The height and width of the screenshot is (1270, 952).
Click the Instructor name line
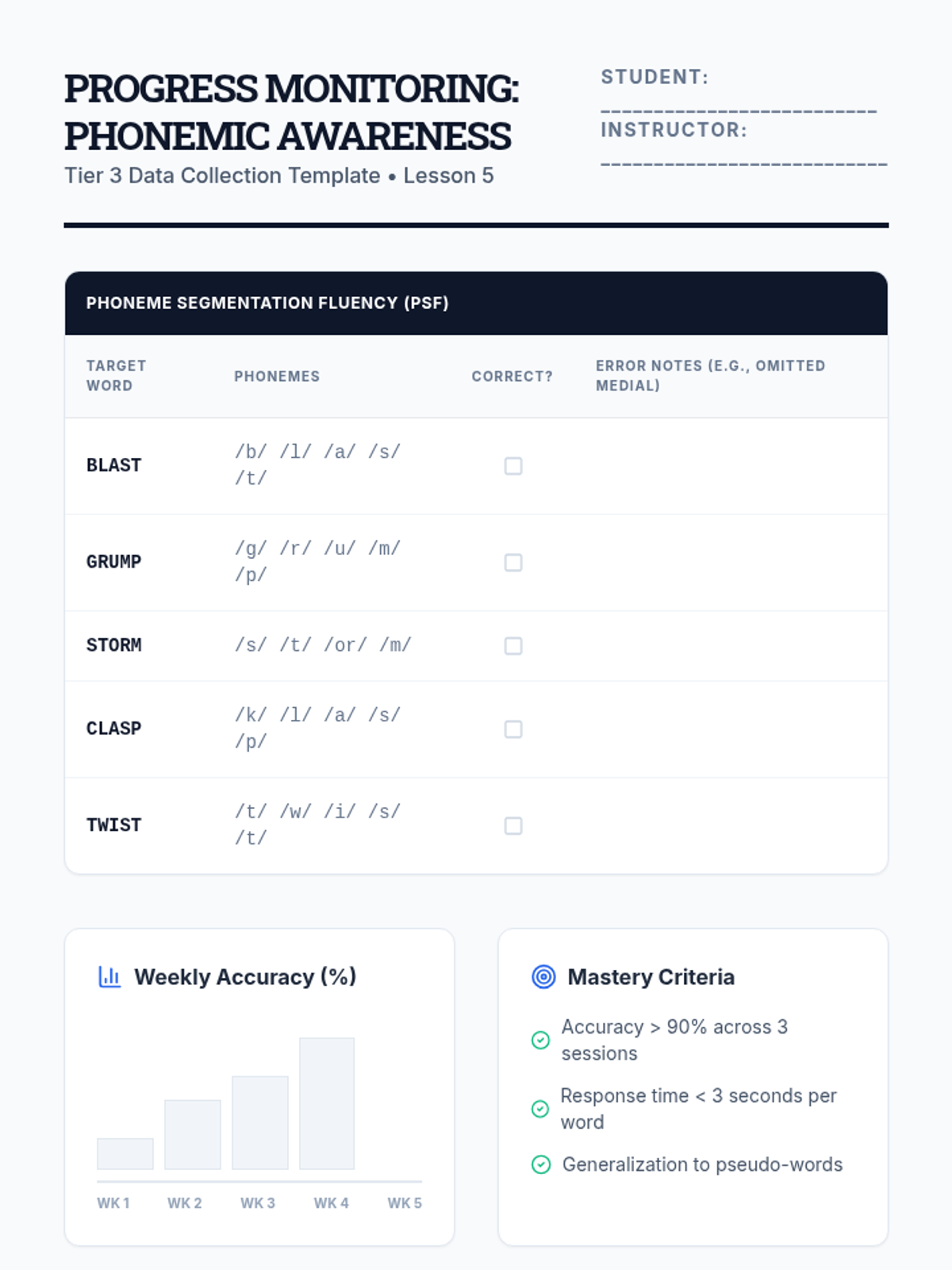click(x=743, y=163)
